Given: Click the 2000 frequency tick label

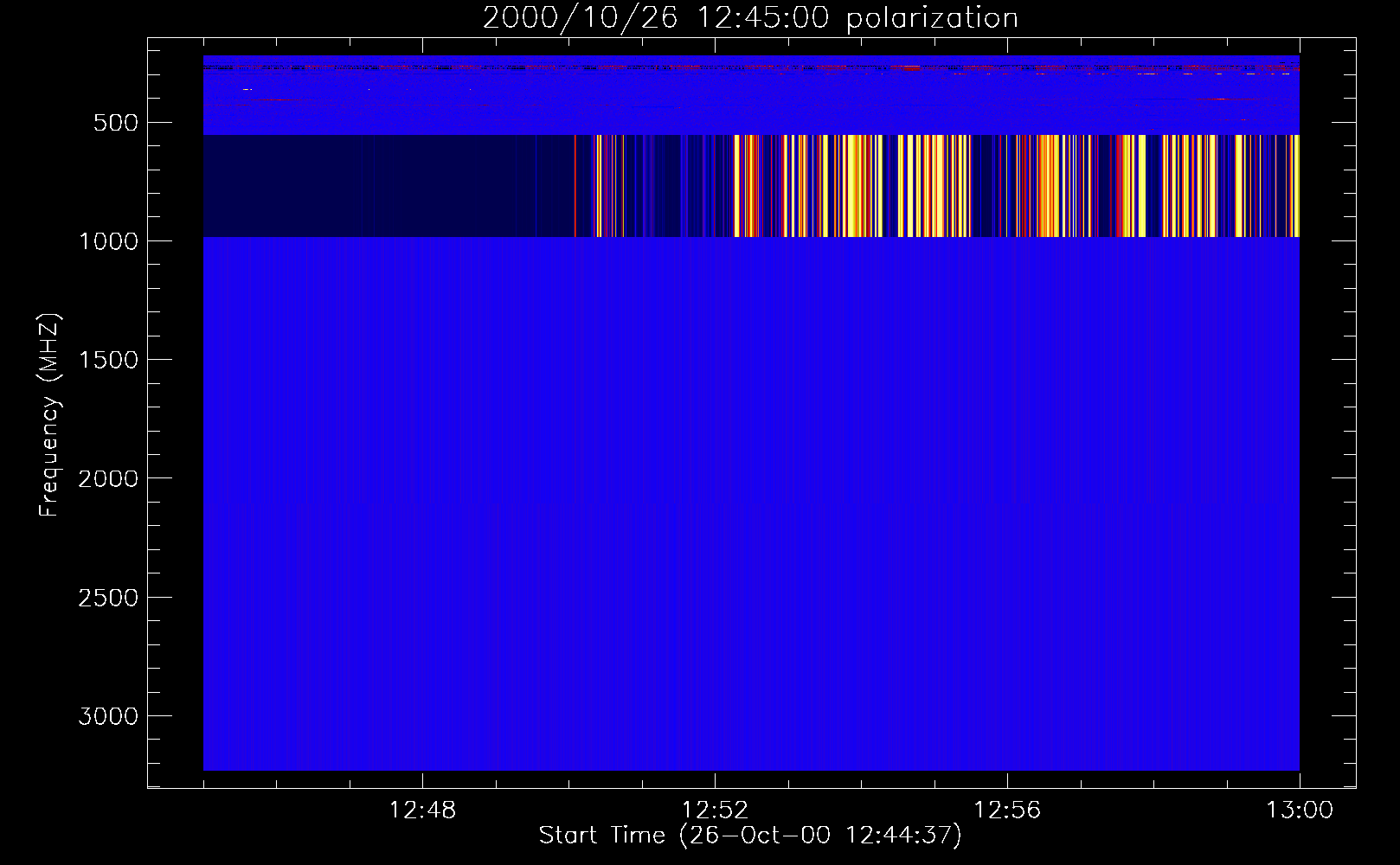Looking at the screenshot, I should tap(108, 478).
